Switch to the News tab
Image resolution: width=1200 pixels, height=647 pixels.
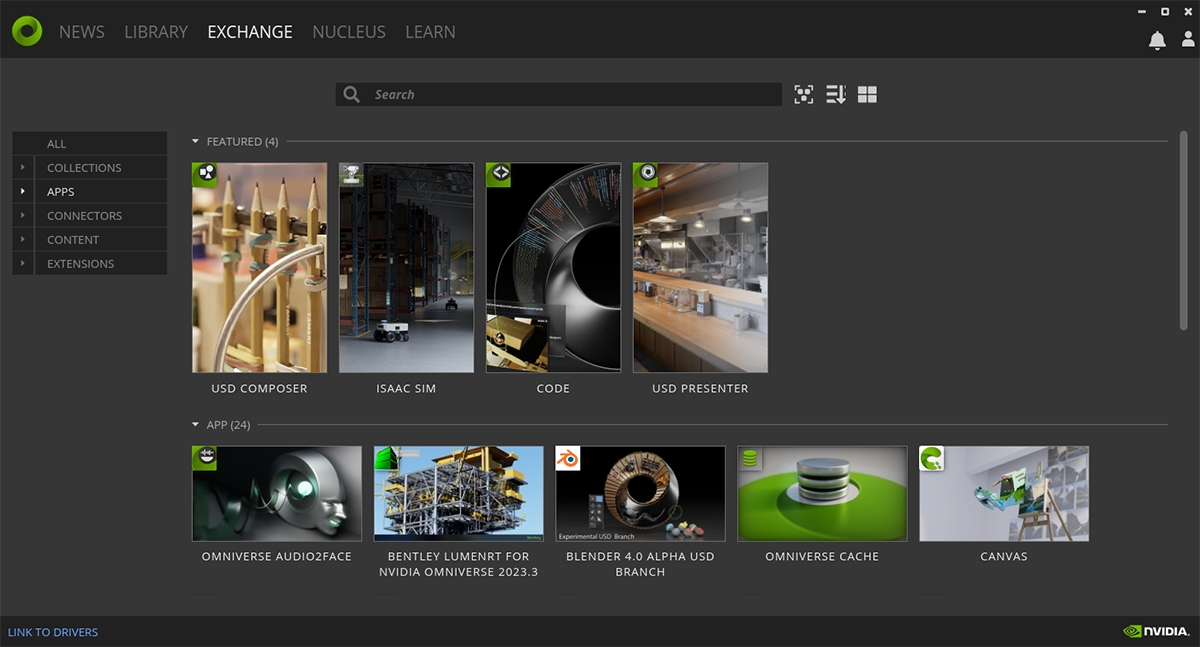[x=82, y=32]
